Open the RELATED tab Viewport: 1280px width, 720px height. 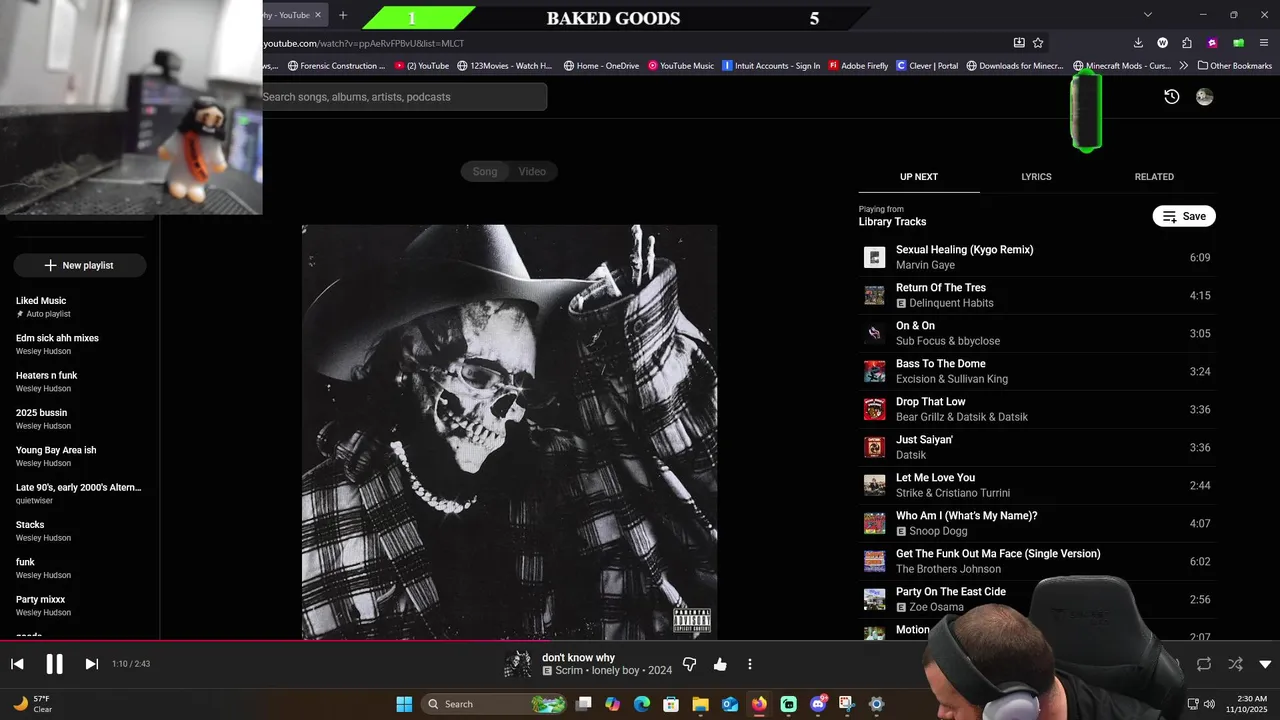(1154, 177)
